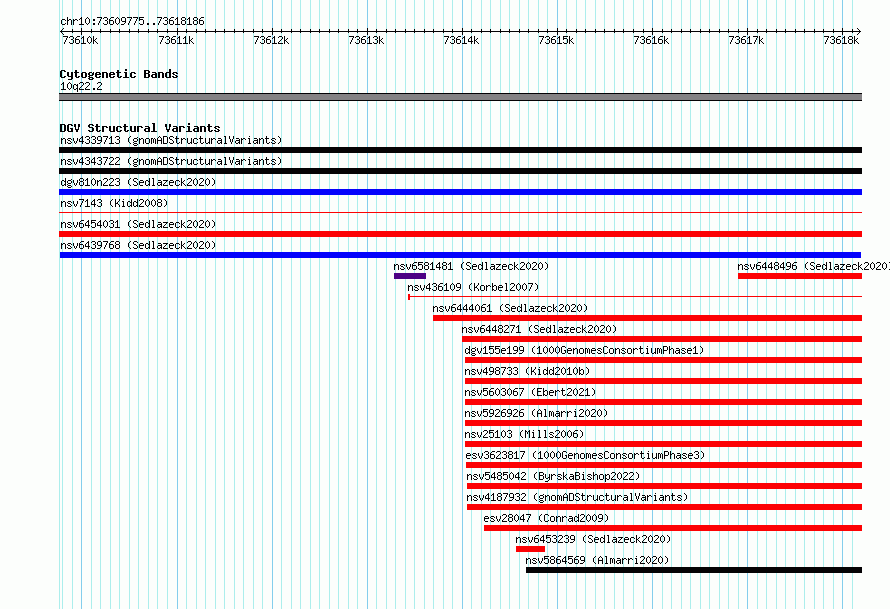Click the gray 10q22.2 cytogenetic band bar

click(460, 97)
